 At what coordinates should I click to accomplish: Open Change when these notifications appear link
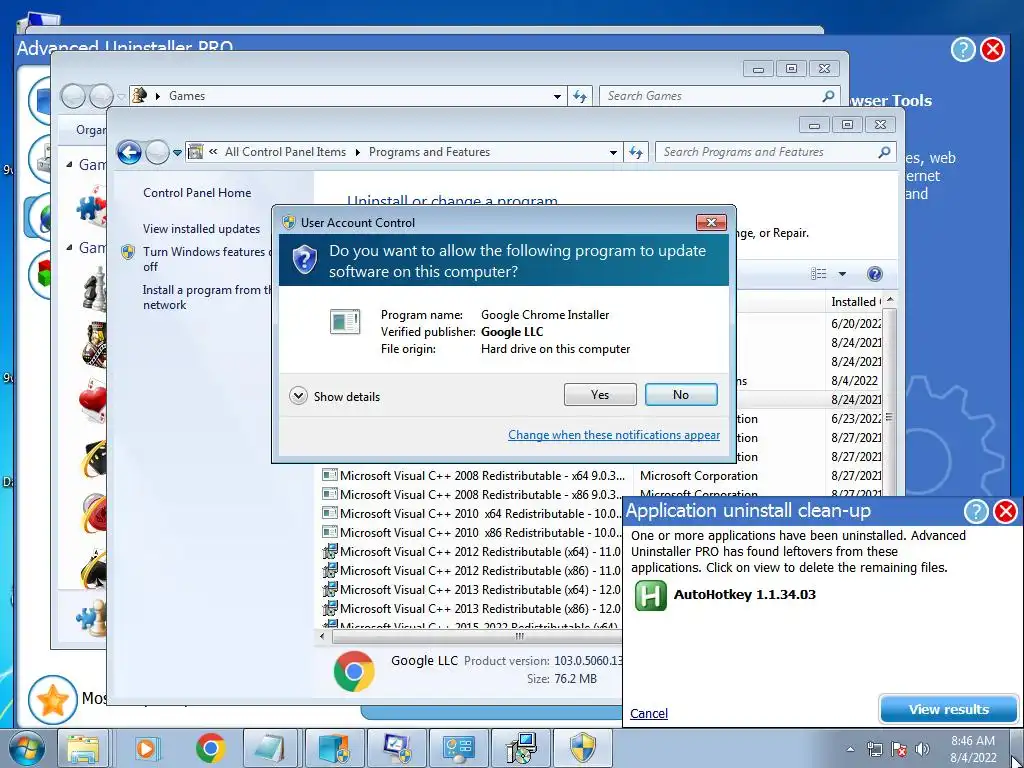614,435
